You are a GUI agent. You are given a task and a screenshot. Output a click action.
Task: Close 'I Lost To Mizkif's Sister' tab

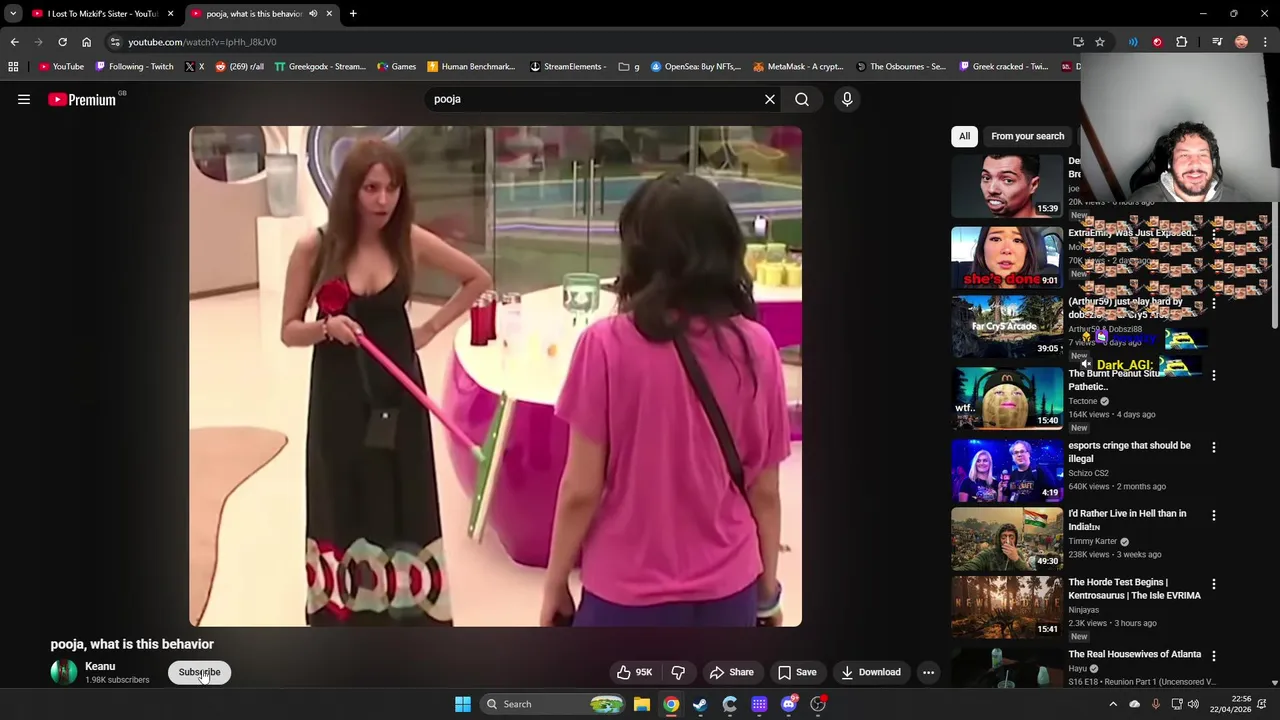click(170, 14)
